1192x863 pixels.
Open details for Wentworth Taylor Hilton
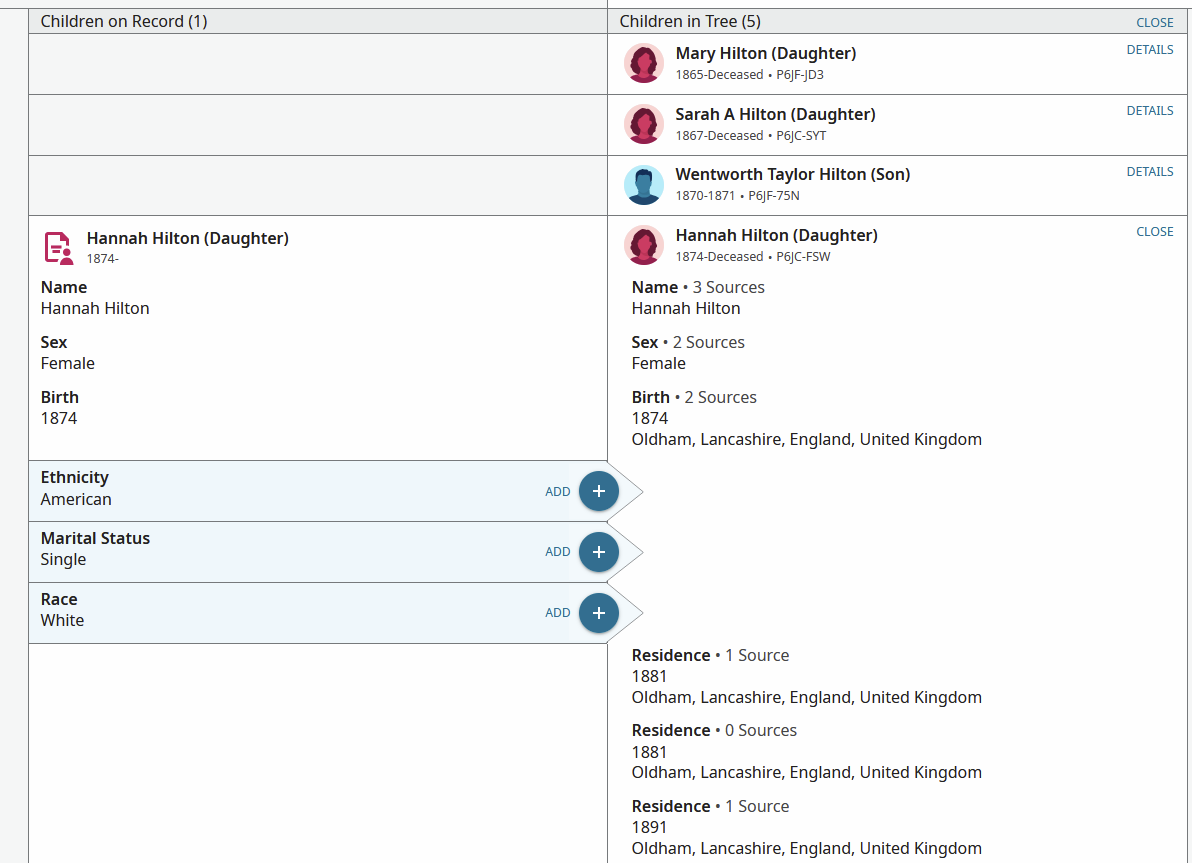(1149, 172)
